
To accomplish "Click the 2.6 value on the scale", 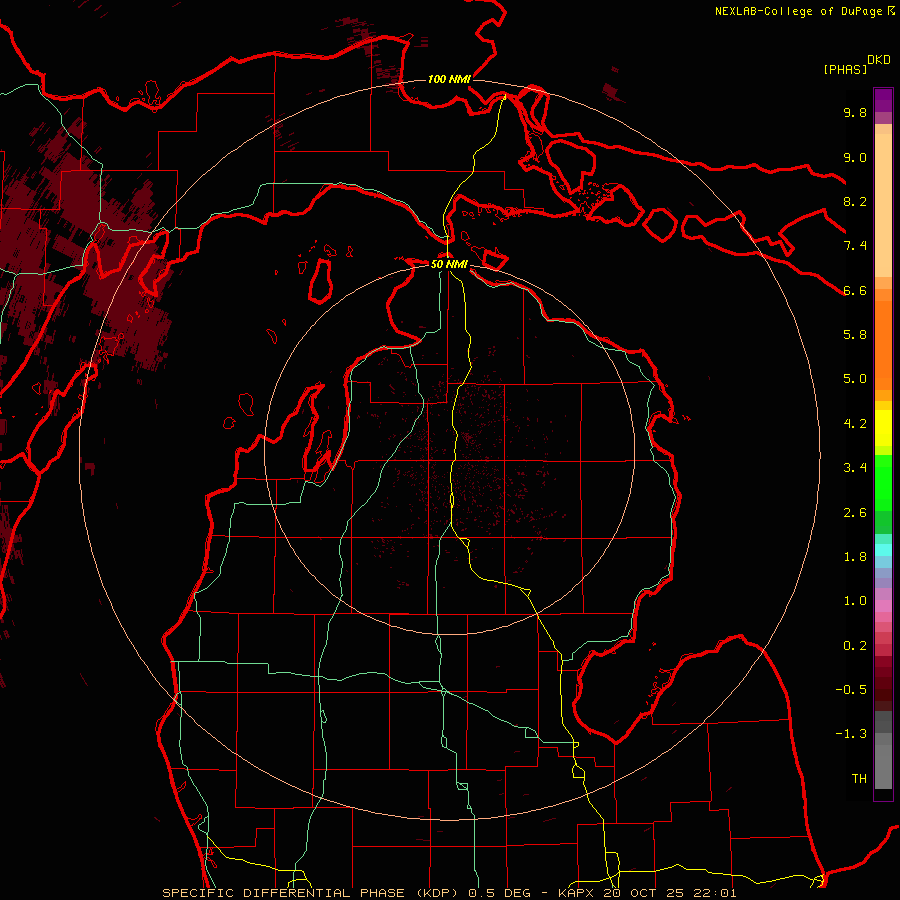I will [x=855, y=513].
